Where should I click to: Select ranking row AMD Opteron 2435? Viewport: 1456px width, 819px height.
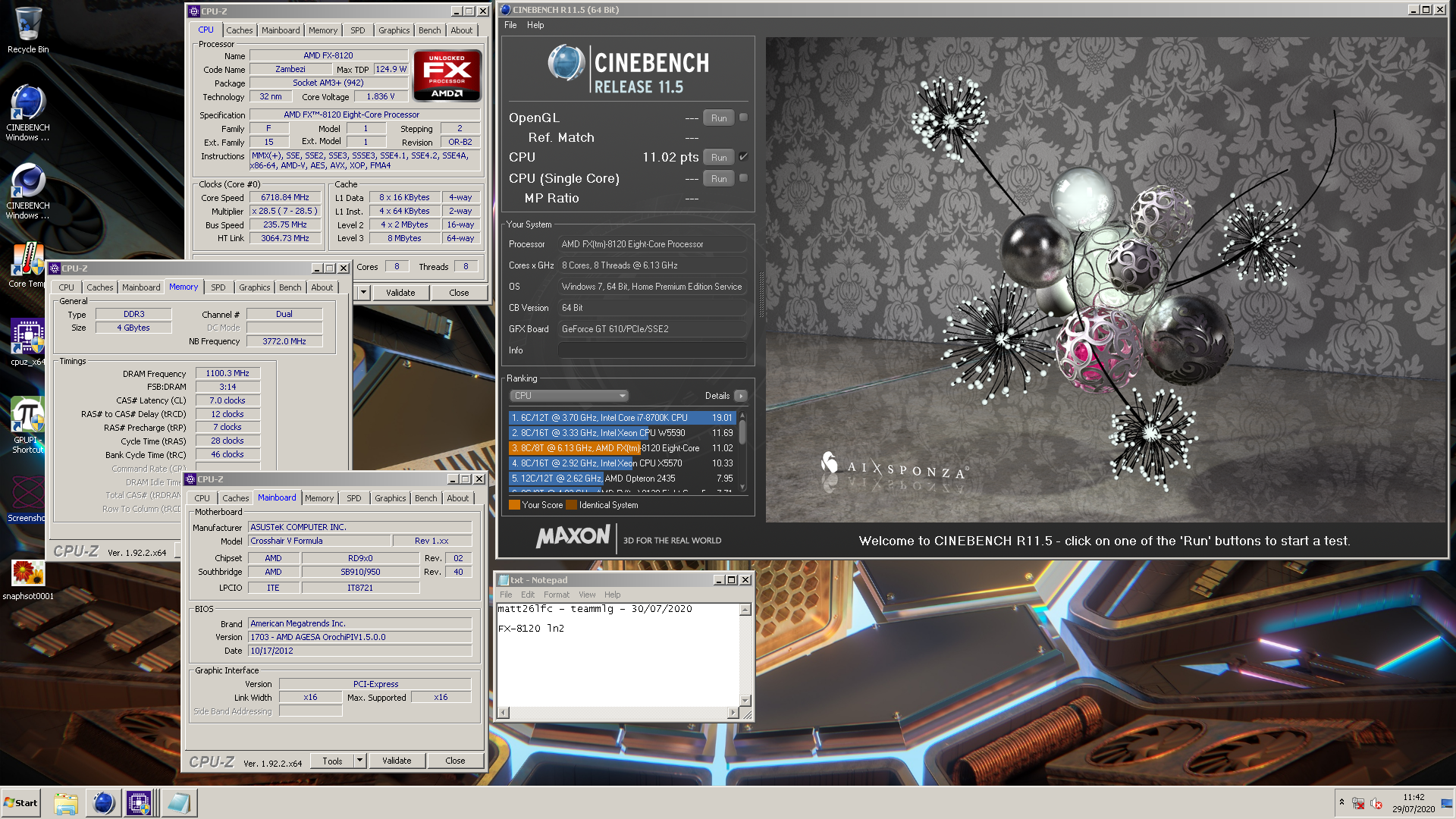[622, 479]
